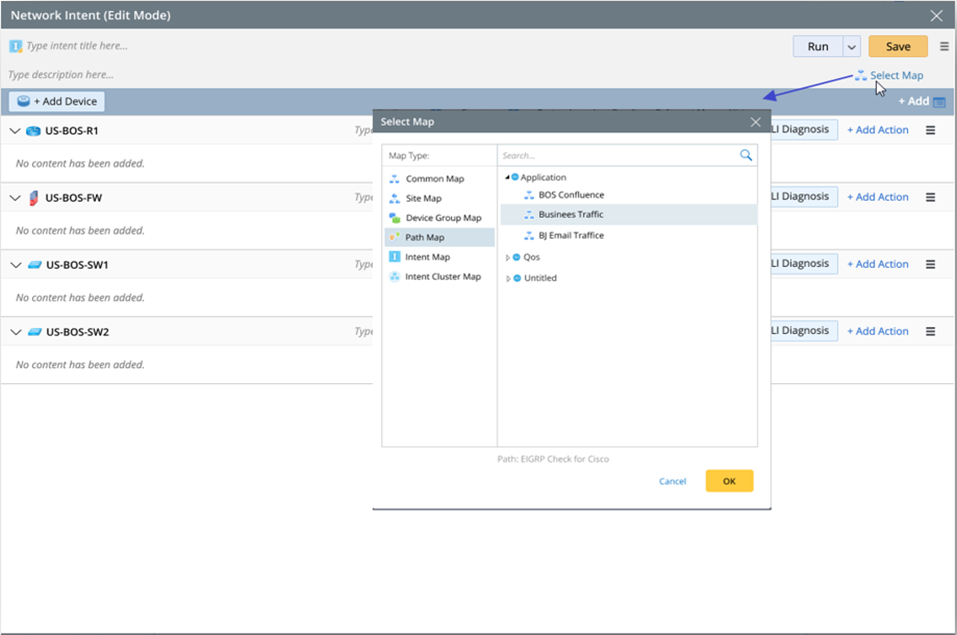Close the Select Map dialog
The width and height of the screenshot is (957, 635).
point(756,122)
